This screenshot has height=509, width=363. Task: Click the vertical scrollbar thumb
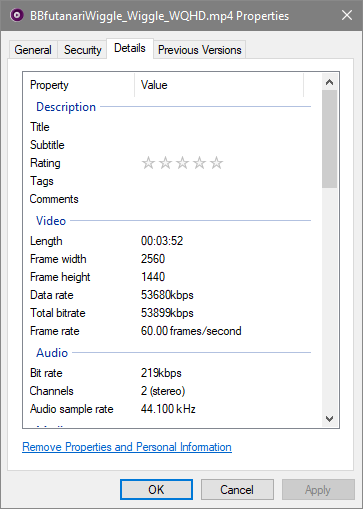click(x=329, y=139)
